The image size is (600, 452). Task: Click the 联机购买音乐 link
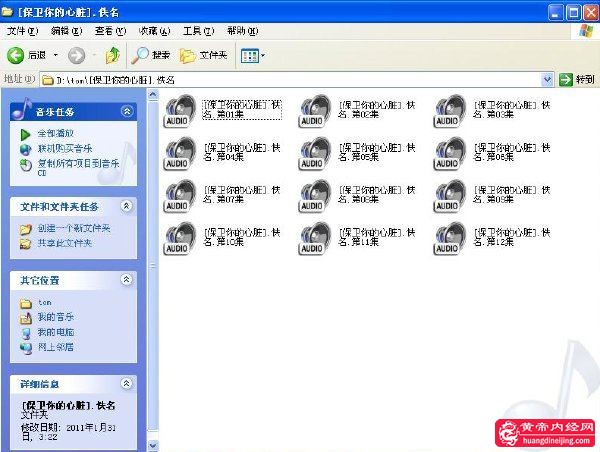click(65, 148)
